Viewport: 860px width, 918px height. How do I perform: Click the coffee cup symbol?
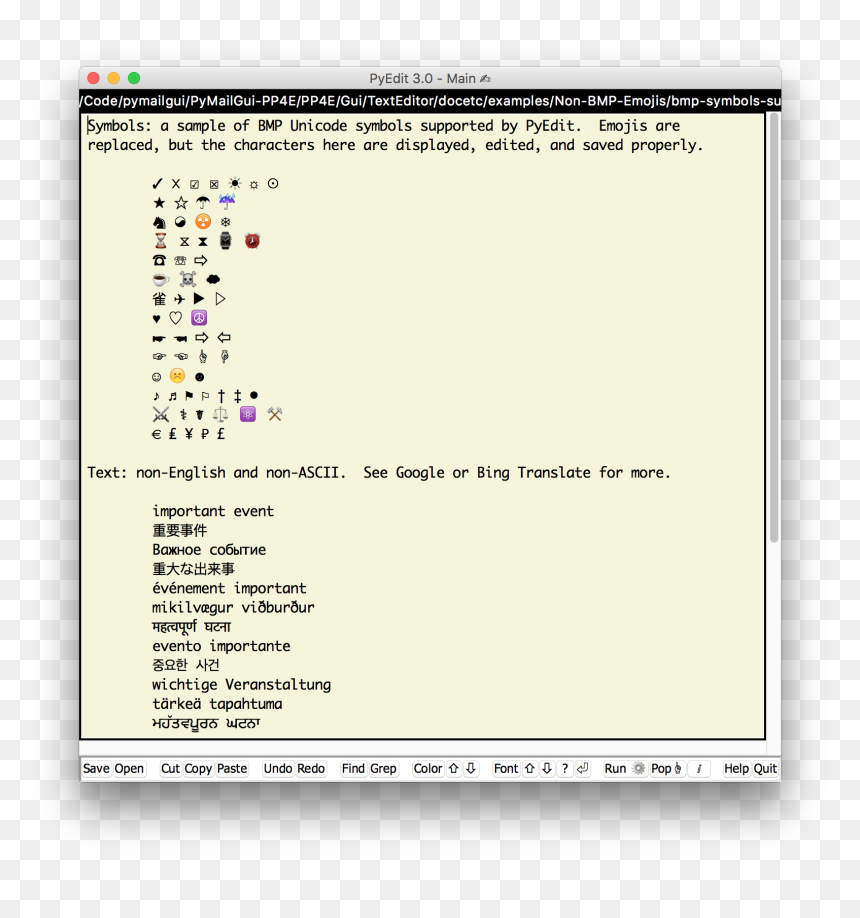coord(160,279)
